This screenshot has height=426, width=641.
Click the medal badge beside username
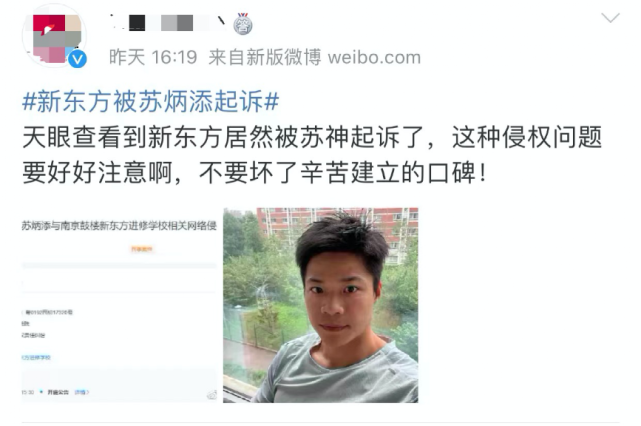242,24
